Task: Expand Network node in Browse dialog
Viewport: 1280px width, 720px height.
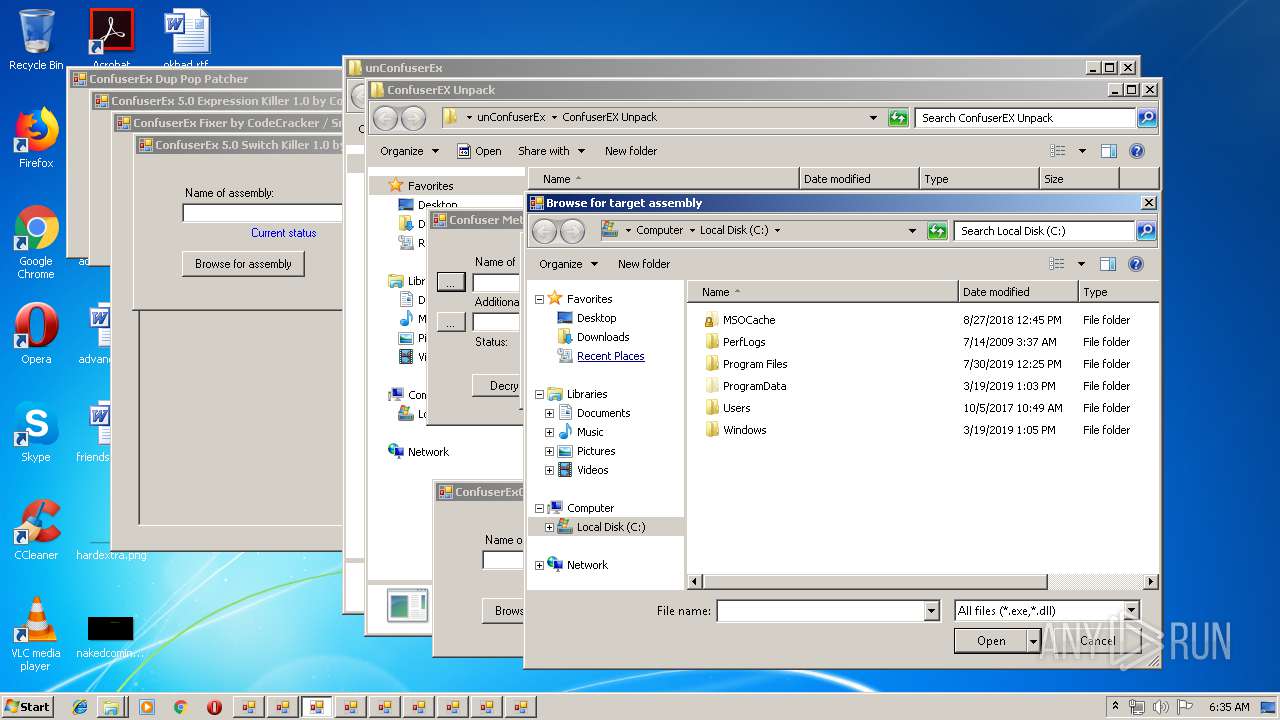Action: coord(539,565)
